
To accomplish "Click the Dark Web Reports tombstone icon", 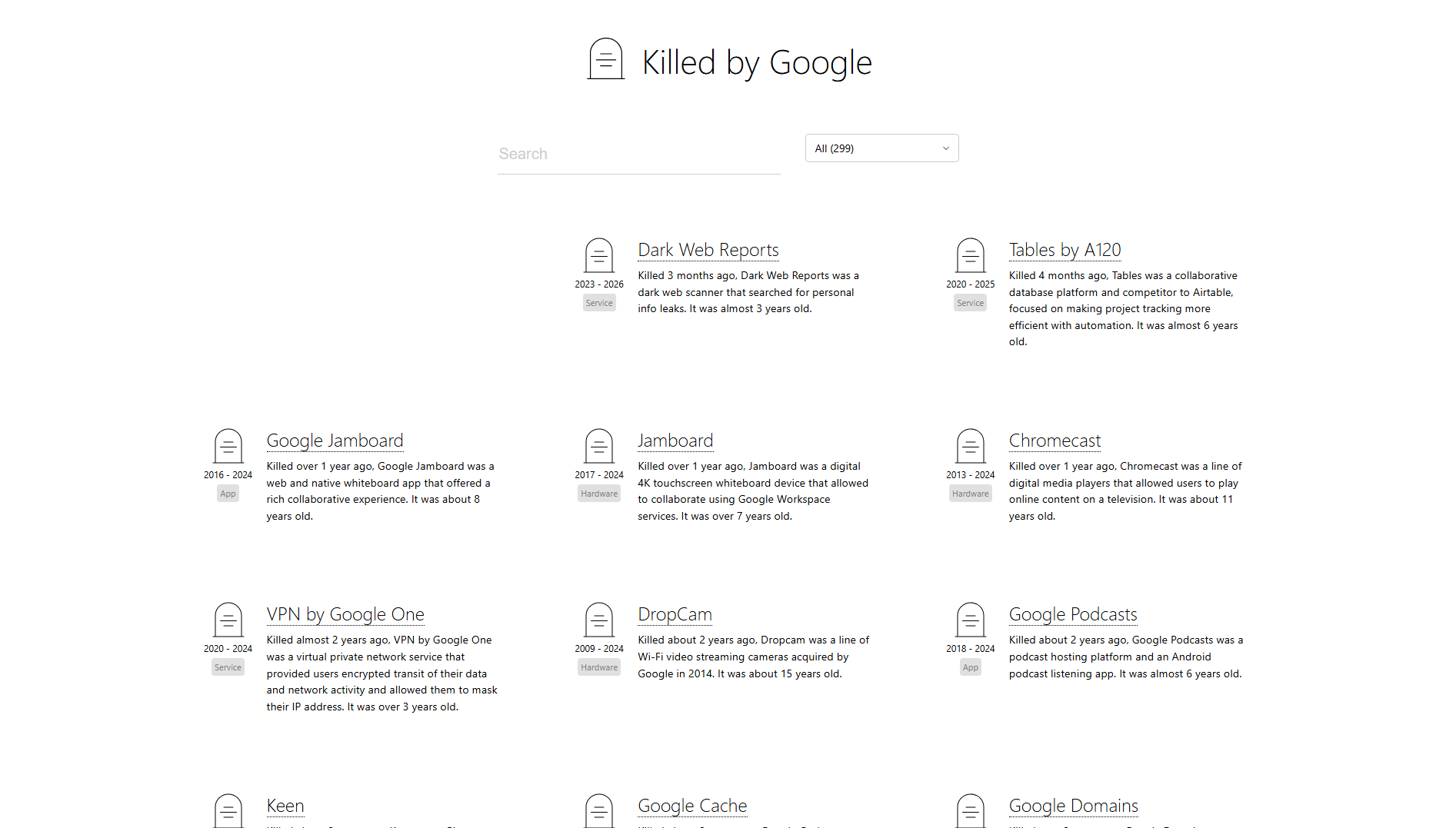I will [x=598, y=255].
